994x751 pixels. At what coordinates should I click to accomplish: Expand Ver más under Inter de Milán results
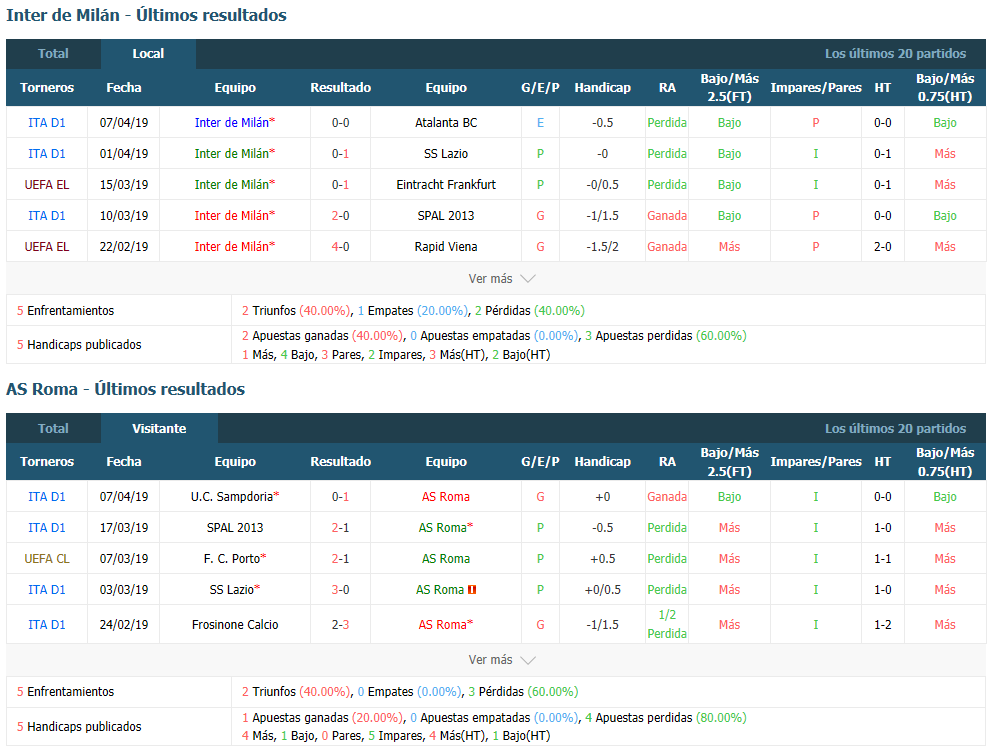point(501,279)
